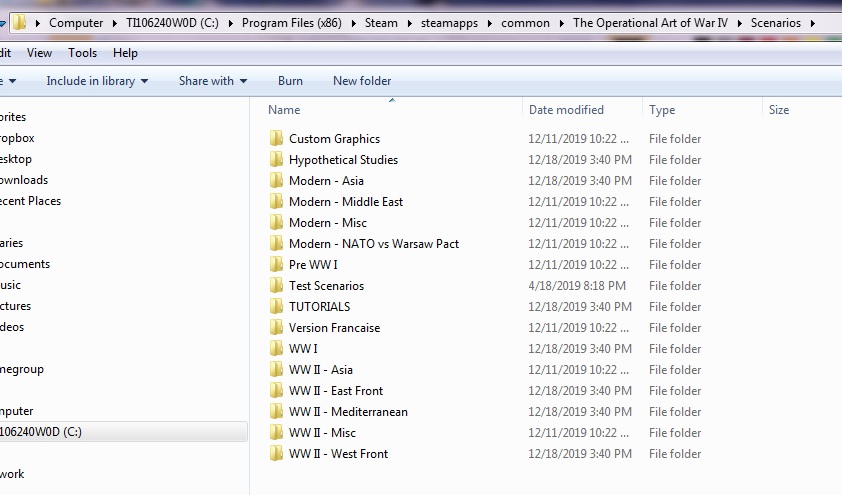Viewport: 842px width, 495px height.
Task: Select the Version Francaise folder icon
Action: [276, 327]
